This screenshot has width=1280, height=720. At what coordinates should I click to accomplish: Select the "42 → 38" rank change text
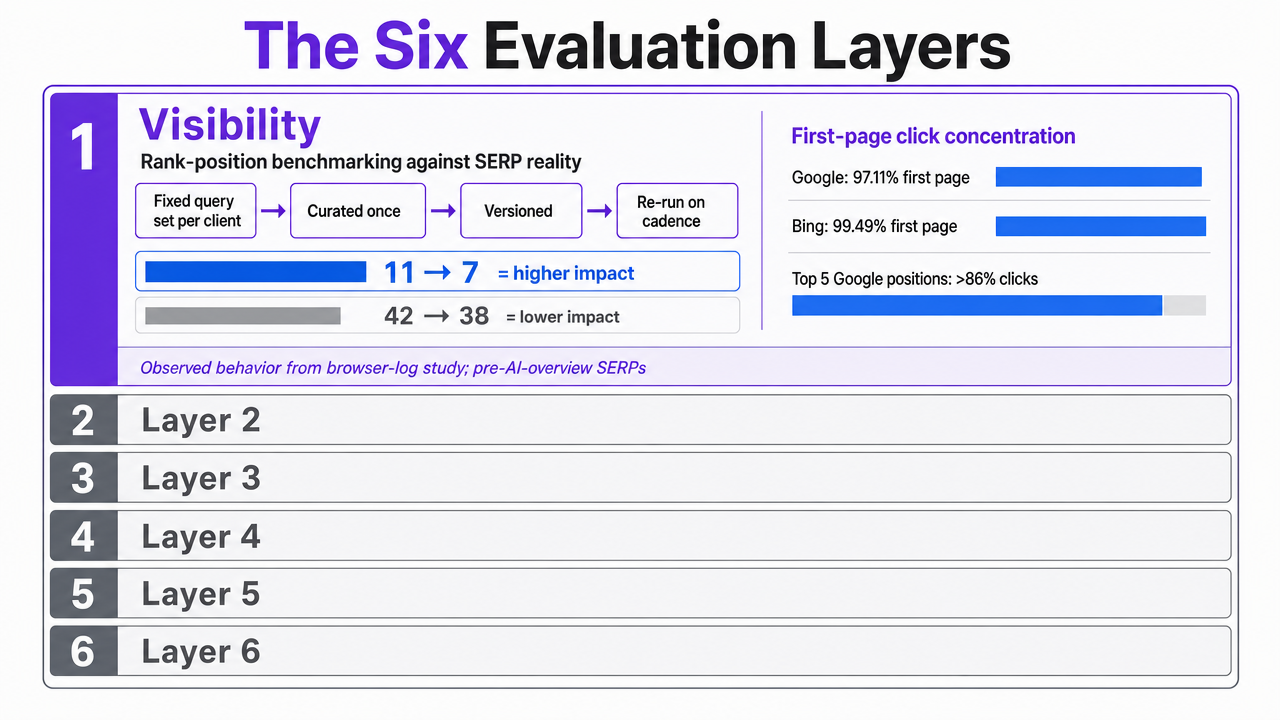pyautogui.click(x=437, y=316)
